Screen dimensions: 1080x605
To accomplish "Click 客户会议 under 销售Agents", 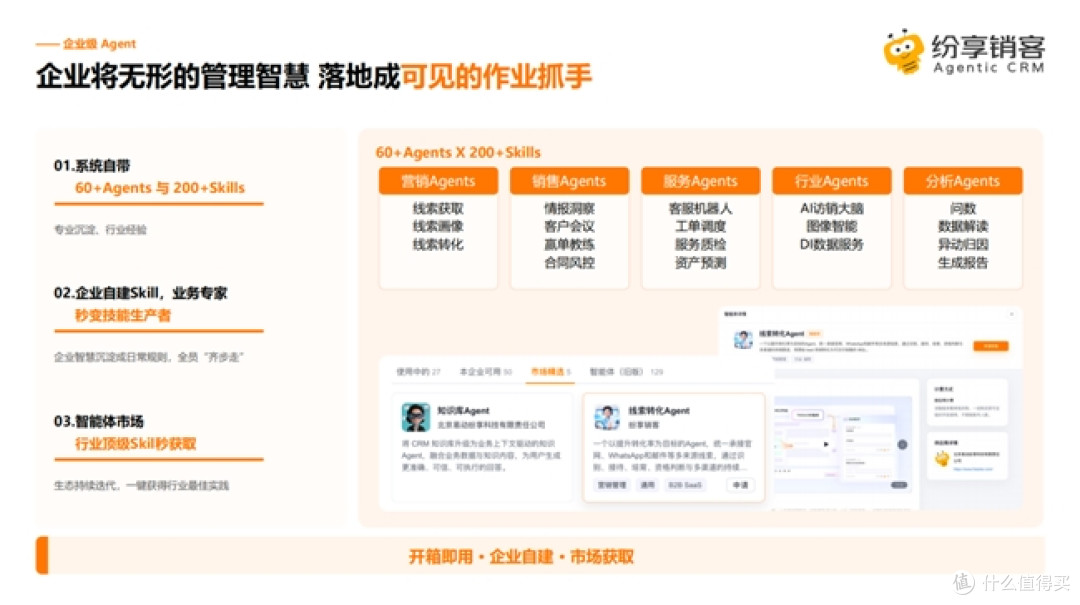I will [569, 226].
